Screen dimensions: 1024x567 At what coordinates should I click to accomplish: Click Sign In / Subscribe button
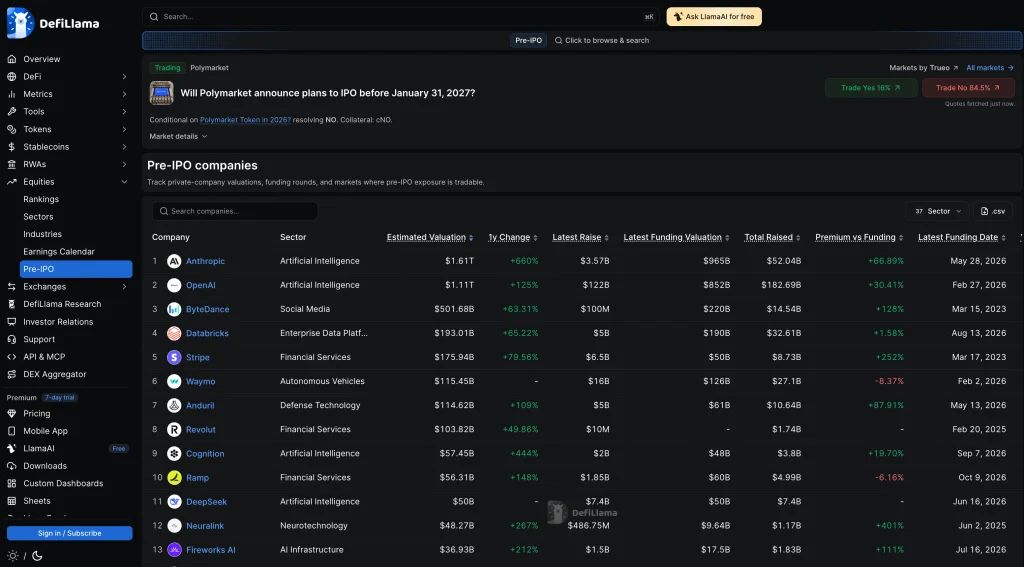click(69, 533)
